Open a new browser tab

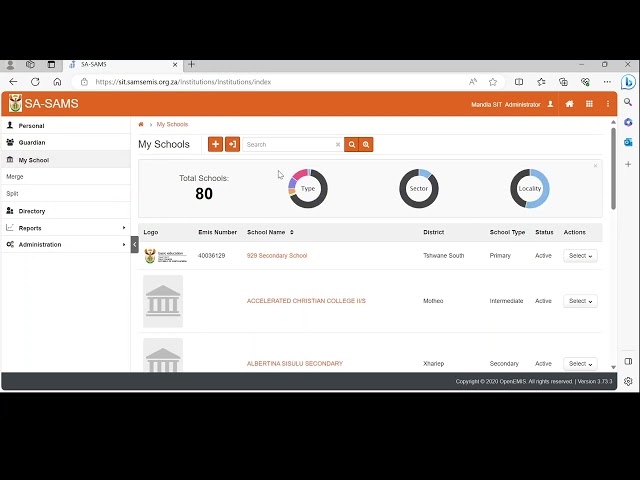(x=191, y=64)
